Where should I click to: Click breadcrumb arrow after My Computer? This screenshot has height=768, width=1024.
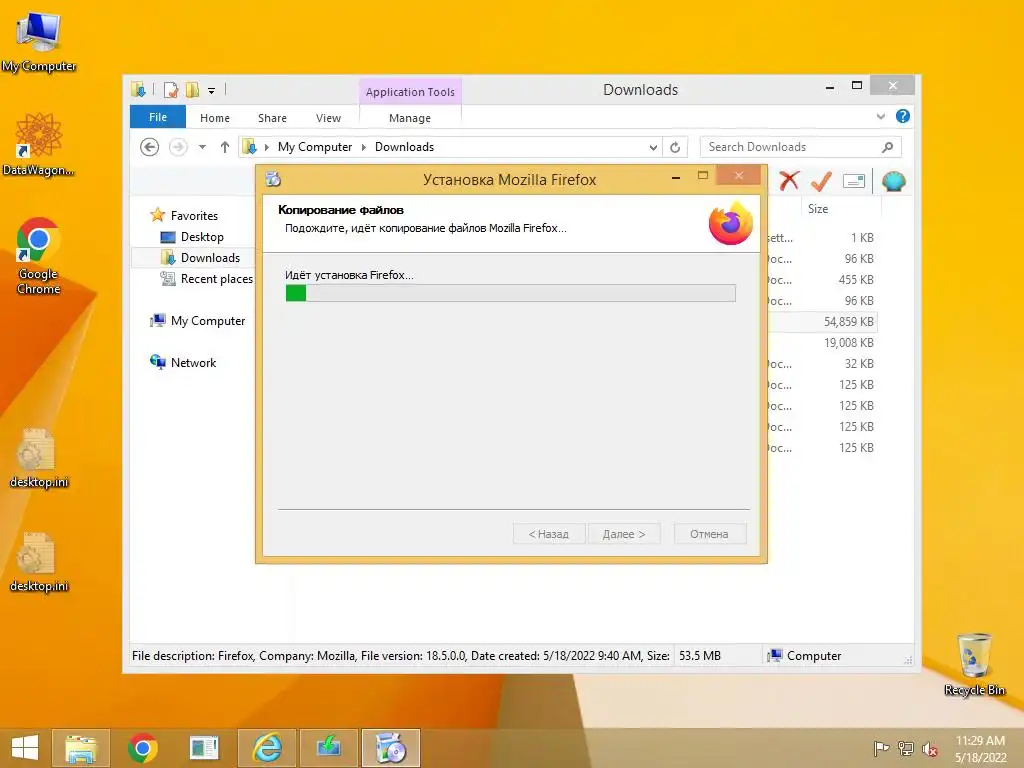coord(364,147)
